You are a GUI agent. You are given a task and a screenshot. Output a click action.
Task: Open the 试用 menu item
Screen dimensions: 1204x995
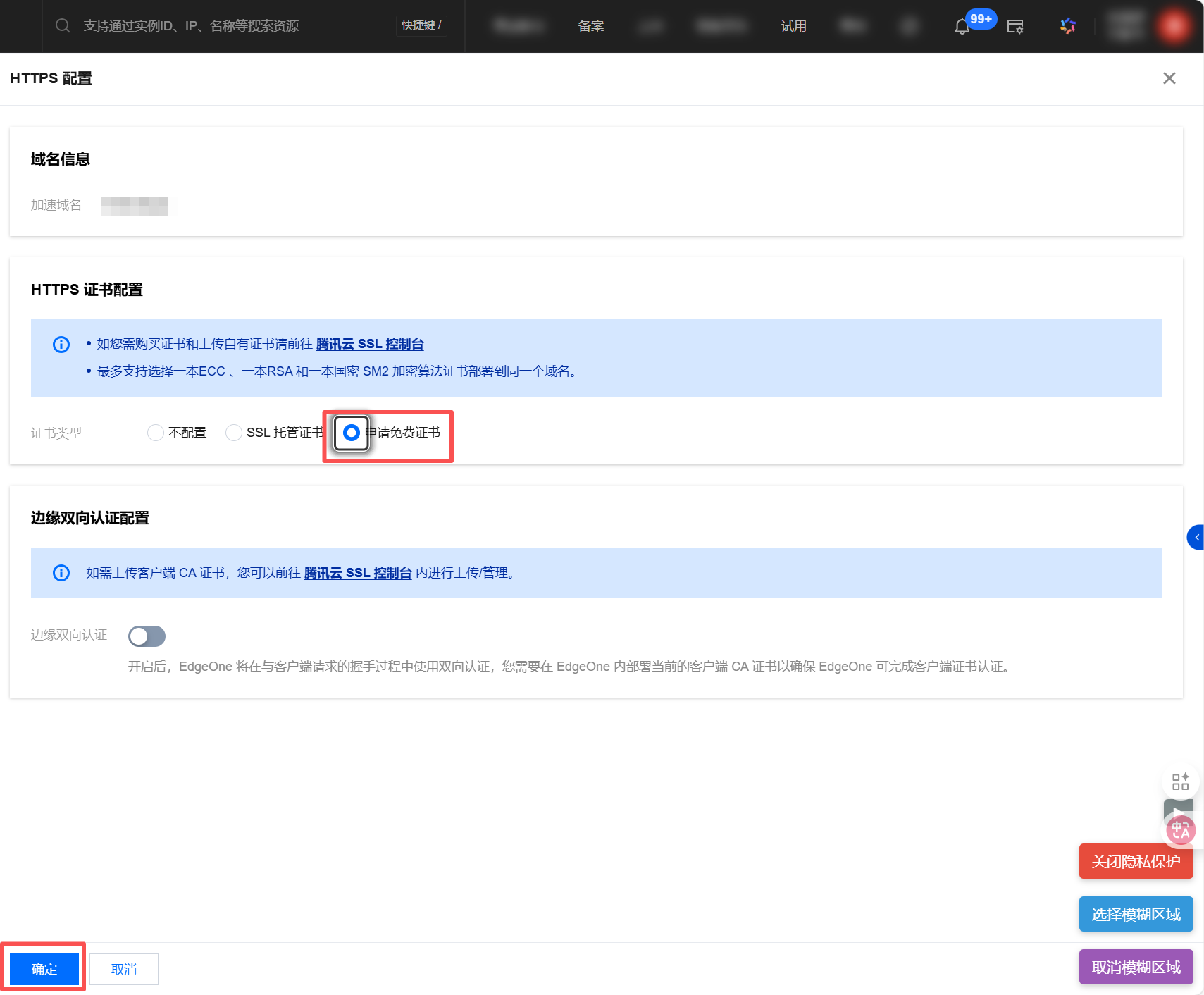tap(793, 26)
